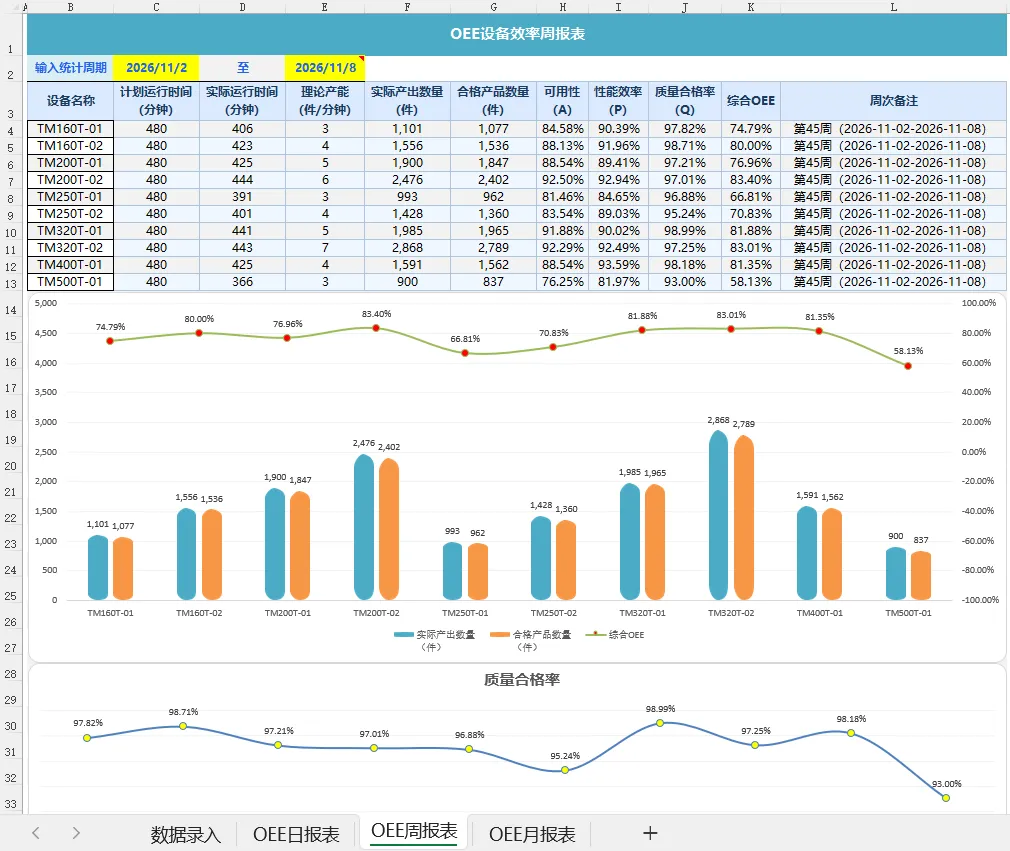Select the 设备名称 header cell

70,100
